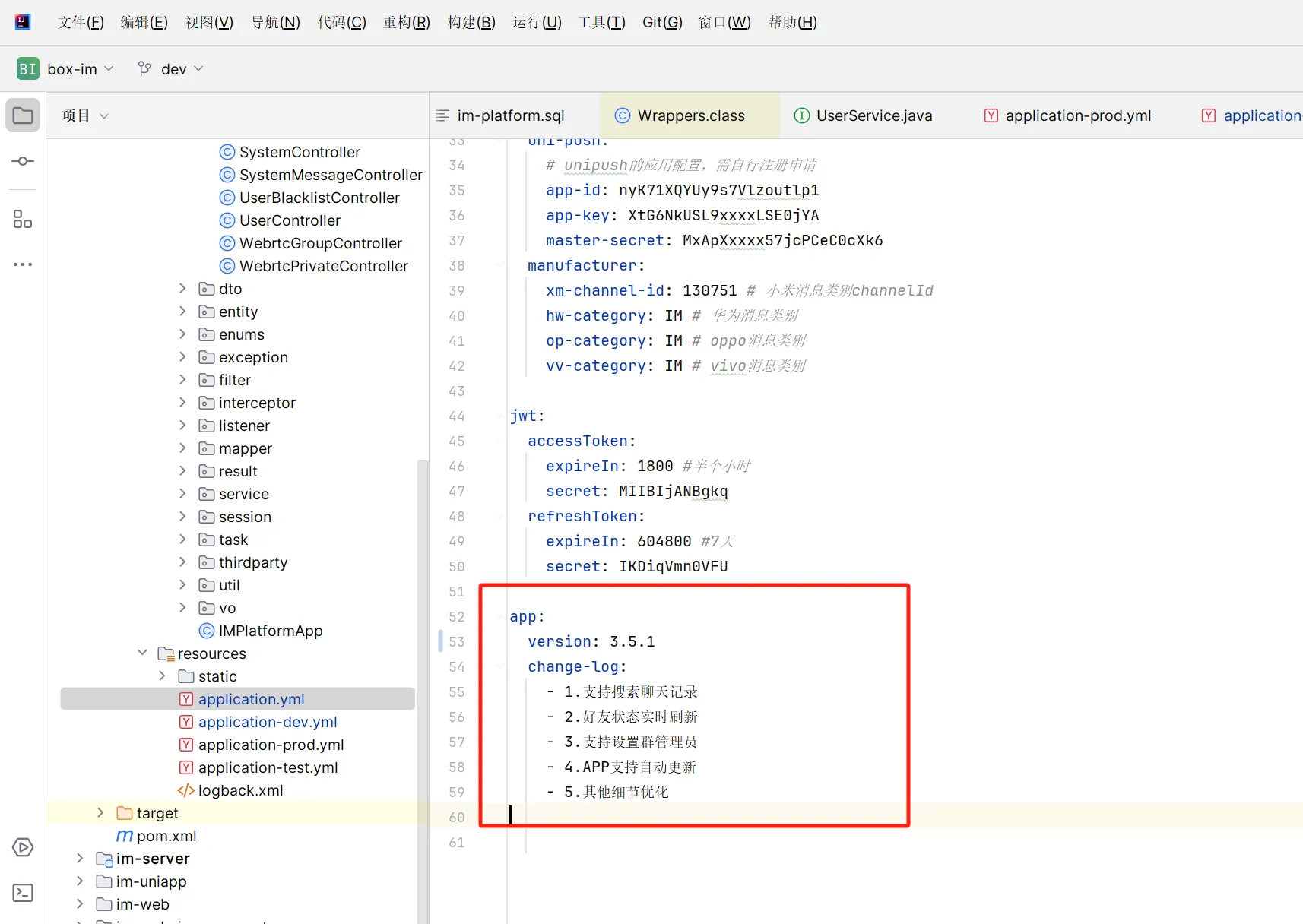Click the box-im project badge icon
Screen dimensions: 1303x924
(27, 69)
